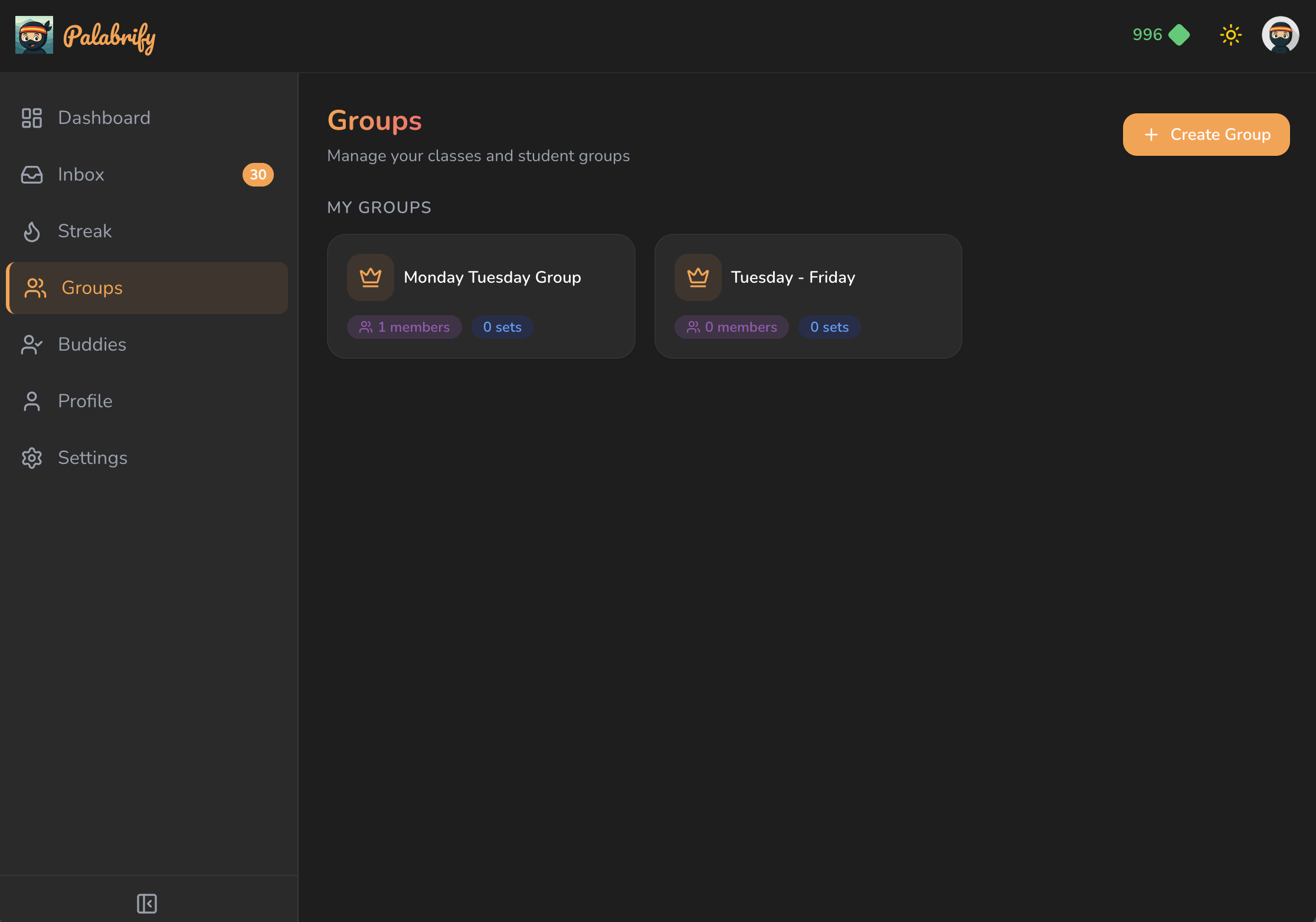Click the 996 gems count

click(1147, 35)
